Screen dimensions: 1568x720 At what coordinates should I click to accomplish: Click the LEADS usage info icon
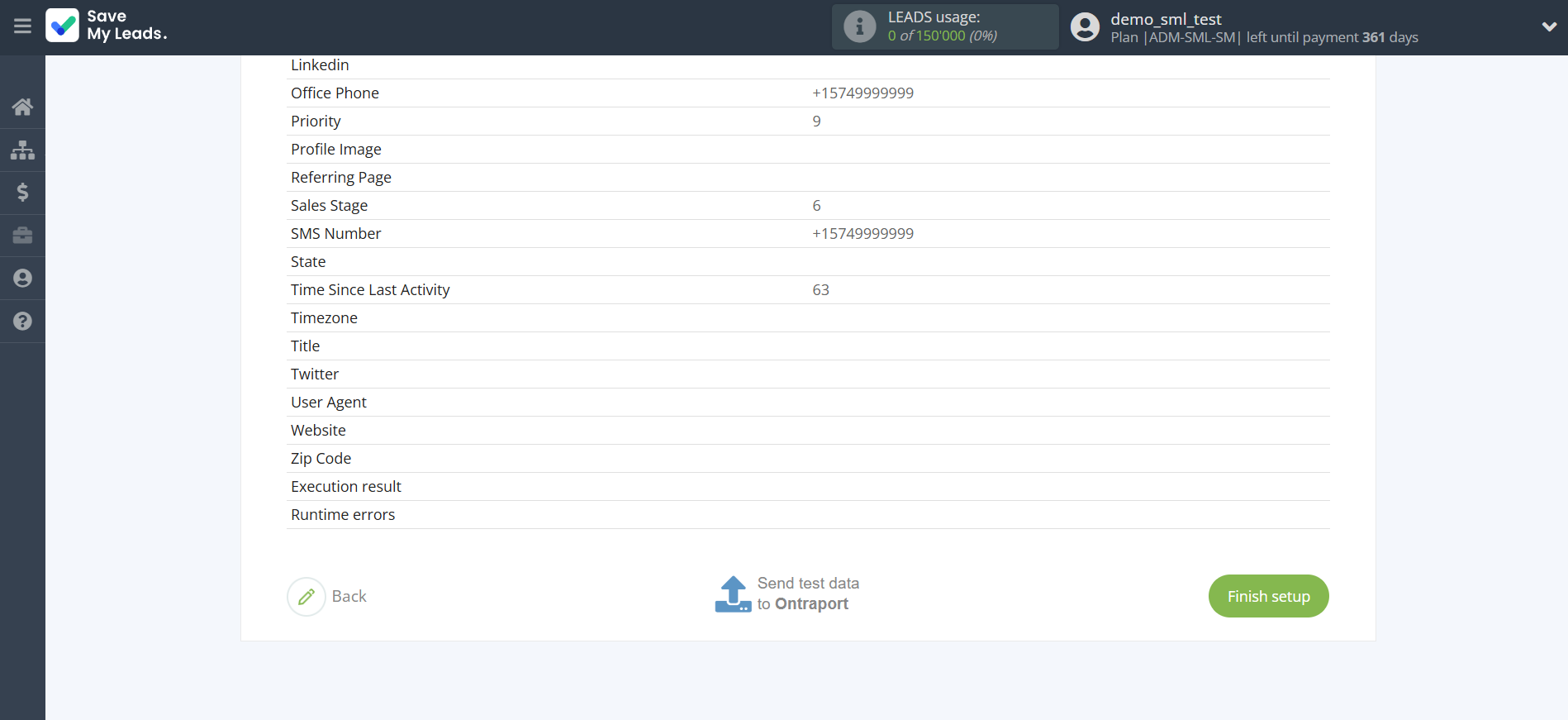click(859, 26)
